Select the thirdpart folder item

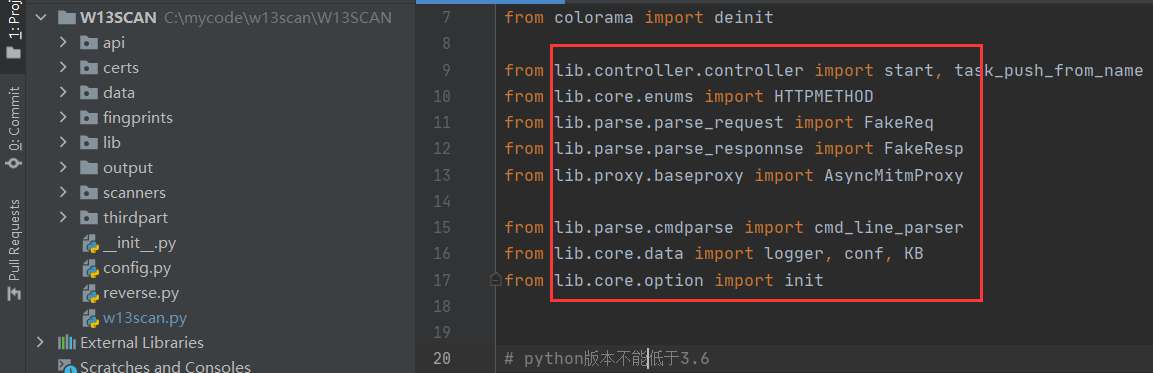pos(135,218)
